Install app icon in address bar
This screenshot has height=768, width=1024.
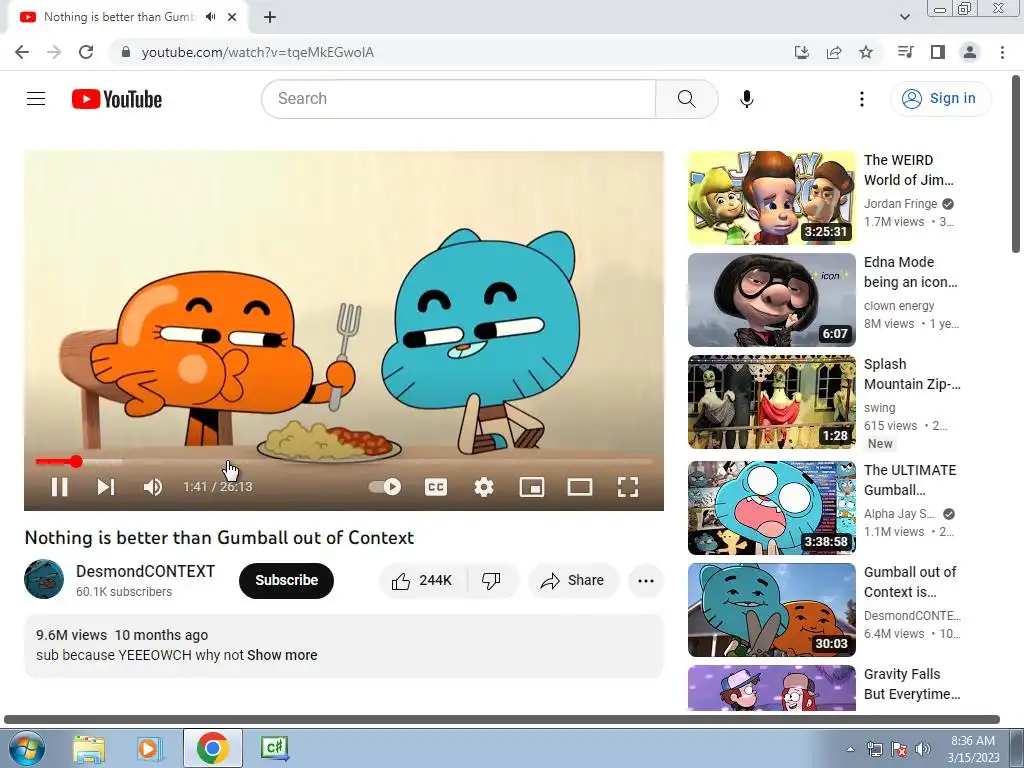click(x=802, y=52)
